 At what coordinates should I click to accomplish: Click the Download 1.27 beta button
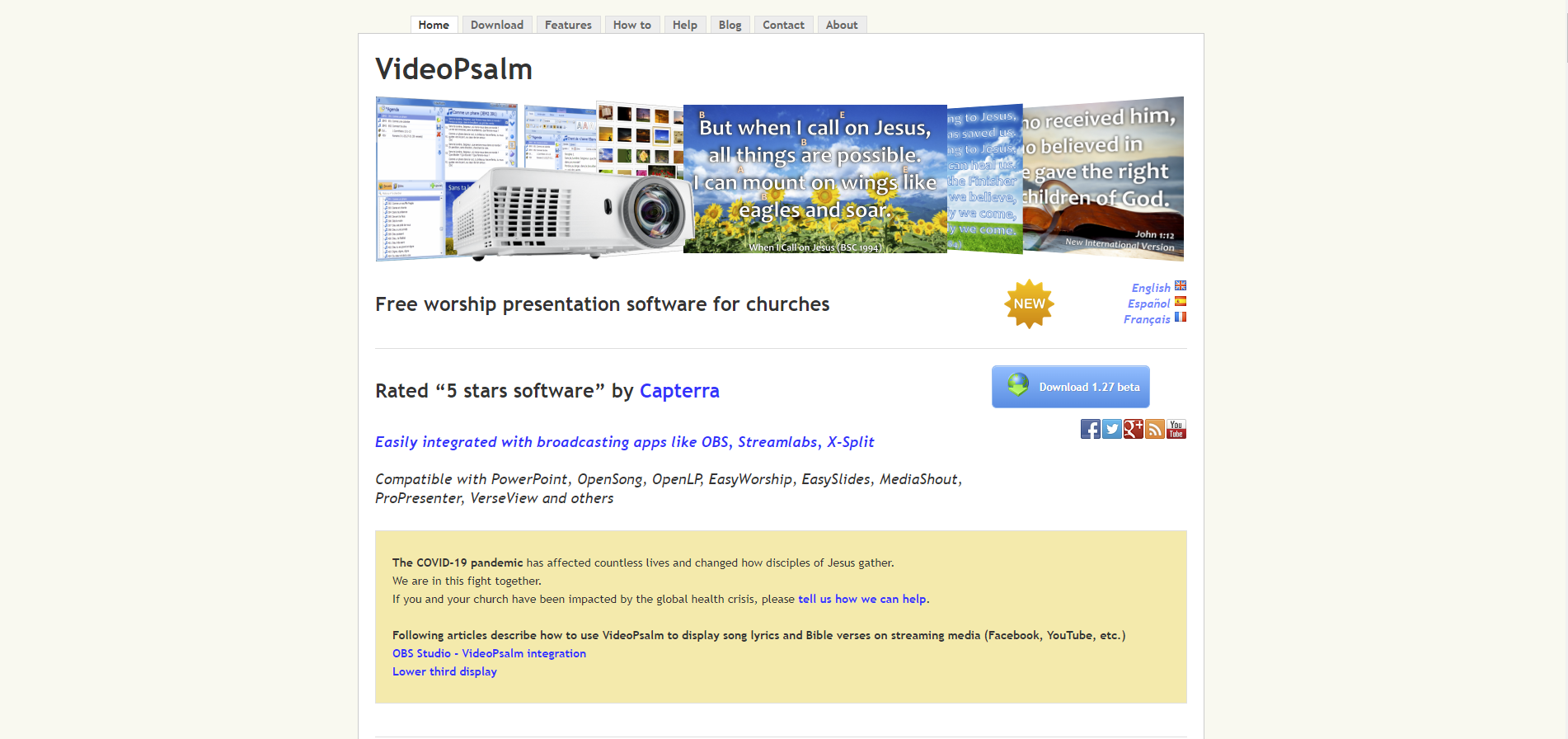tap(1070, 387)
